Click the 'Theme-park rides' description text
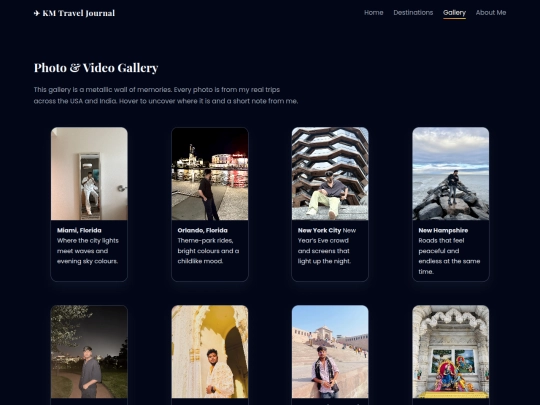The image size is (540, 405). [208, 251]
